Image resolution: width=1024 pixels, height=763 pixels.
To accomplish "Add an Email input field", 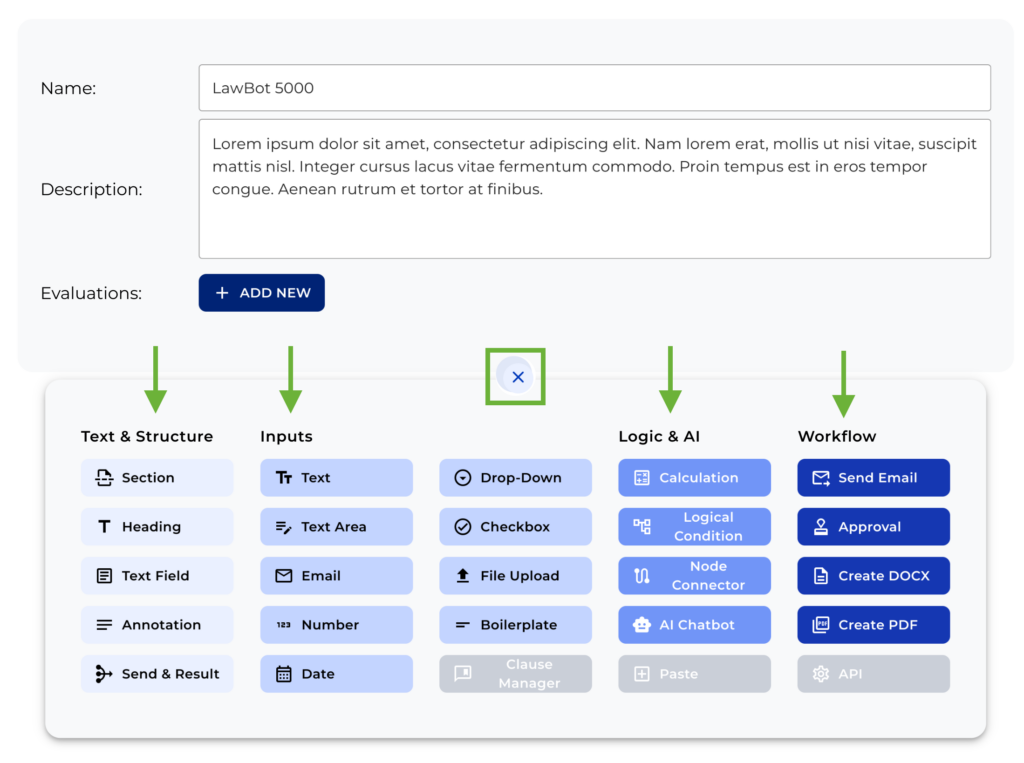I will coord(336,575).
